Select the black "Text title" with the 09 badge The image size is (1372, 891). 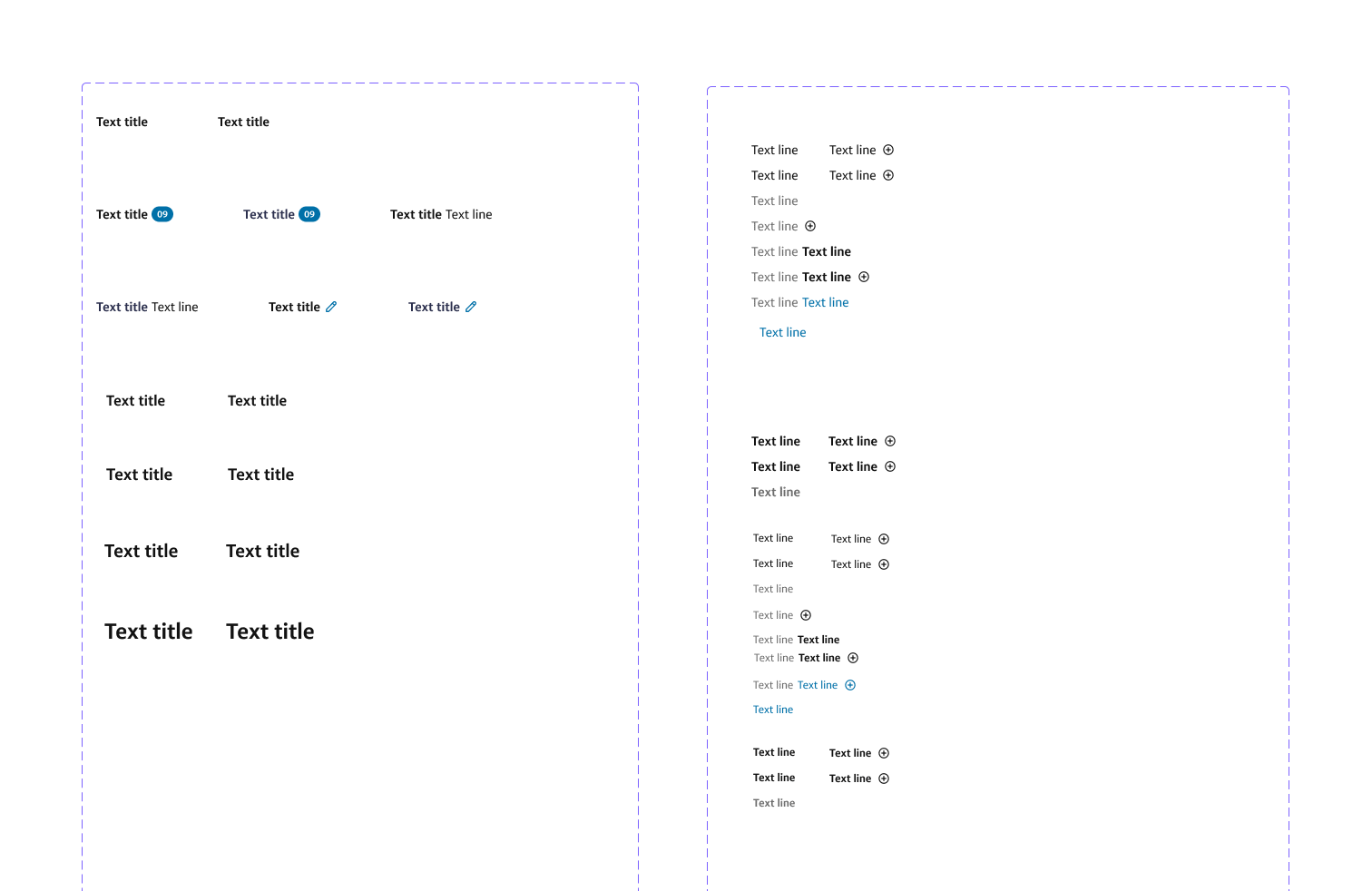(122, 214)
